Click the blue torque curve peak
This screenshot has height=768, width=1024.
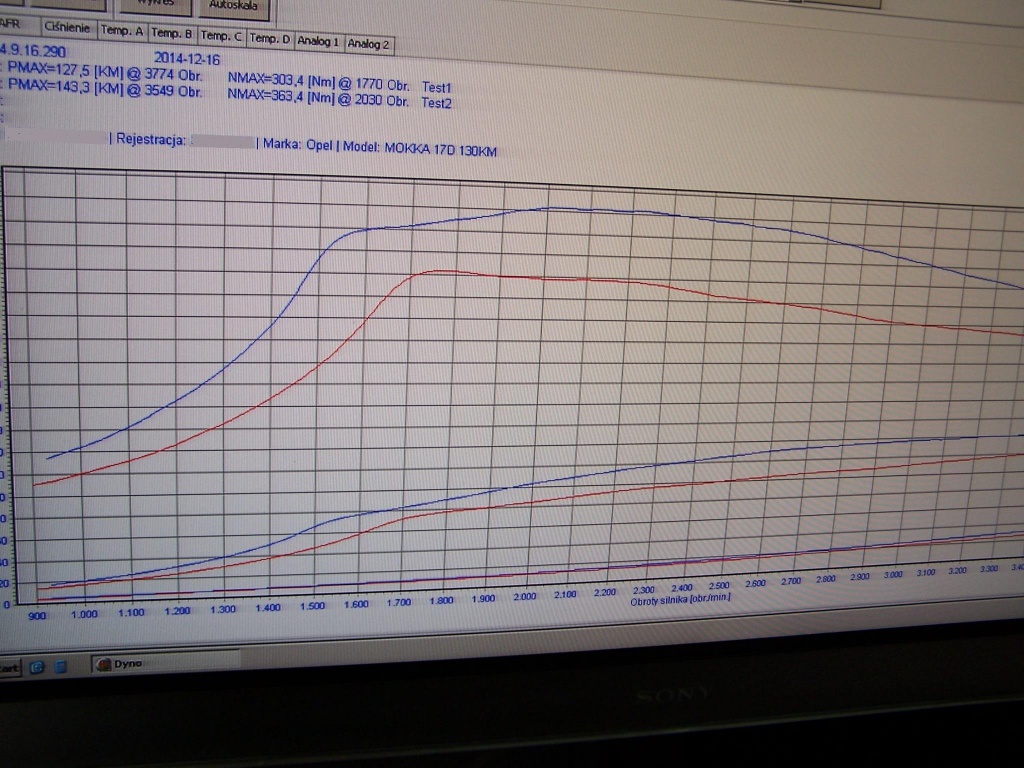[x=548, y=208]
